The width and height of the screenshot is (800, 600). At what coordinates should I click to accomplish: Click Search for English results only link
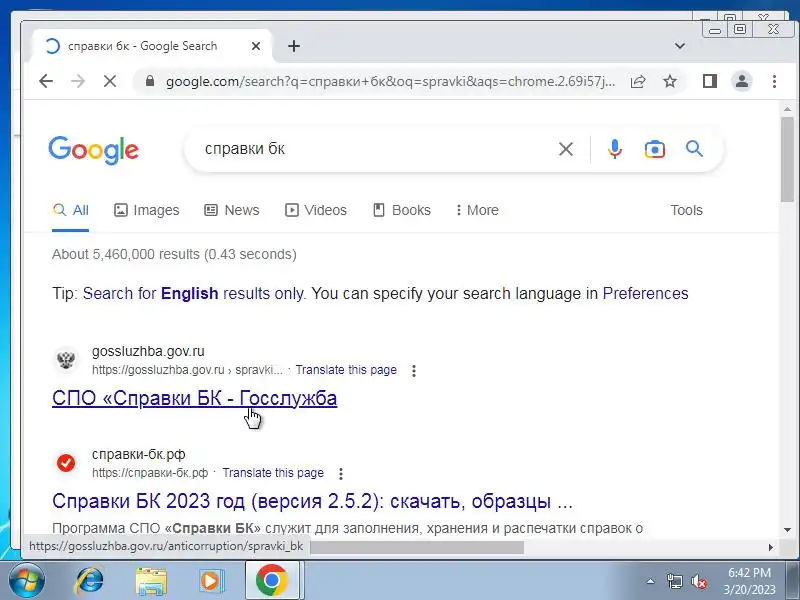(193, 293)
